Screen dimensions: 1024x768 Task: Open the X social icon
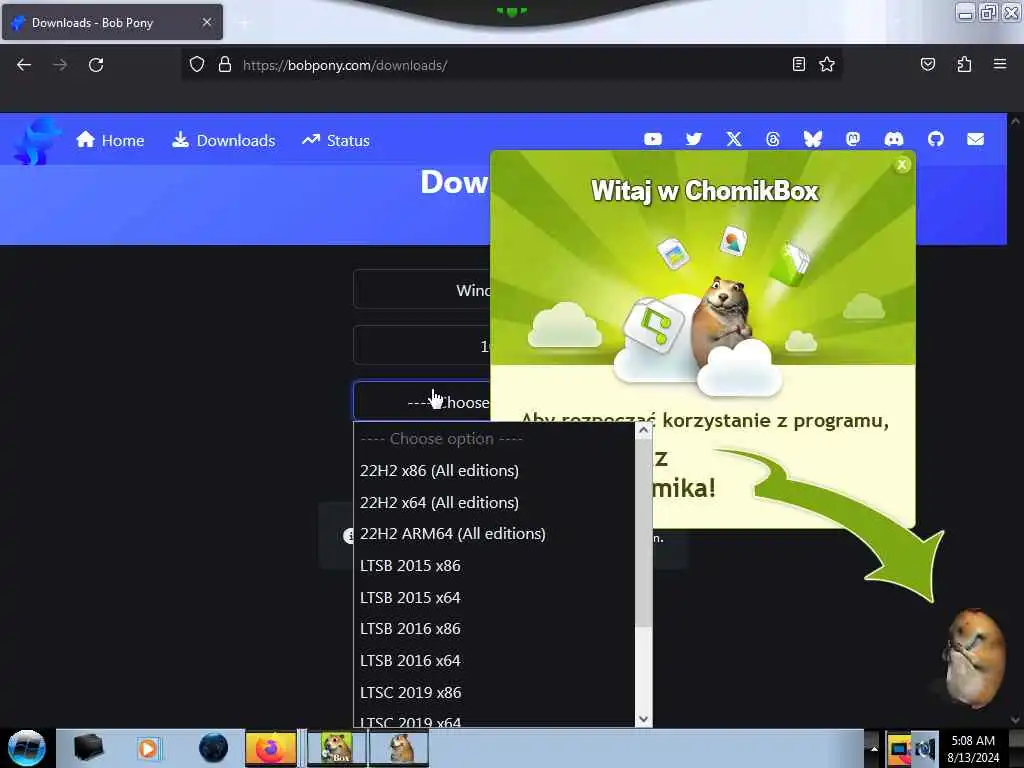click(734, 139)
